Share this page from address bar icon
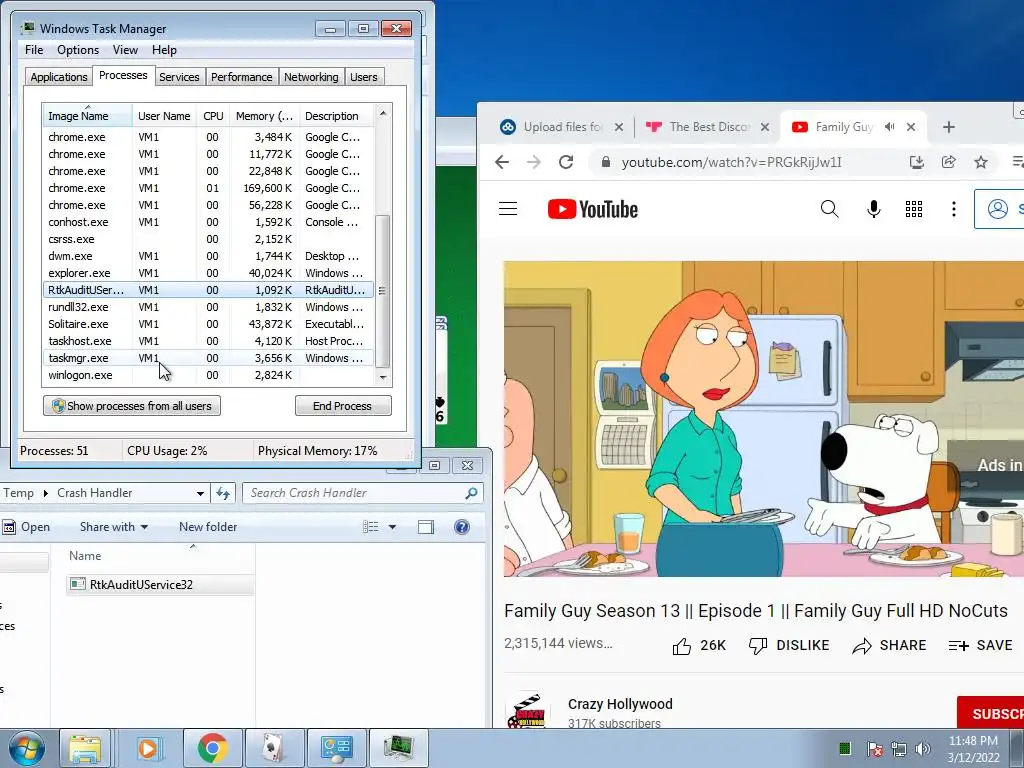The width and height of the screenshot is (1024, 768). pyautogui.click(x=948, y=162)
